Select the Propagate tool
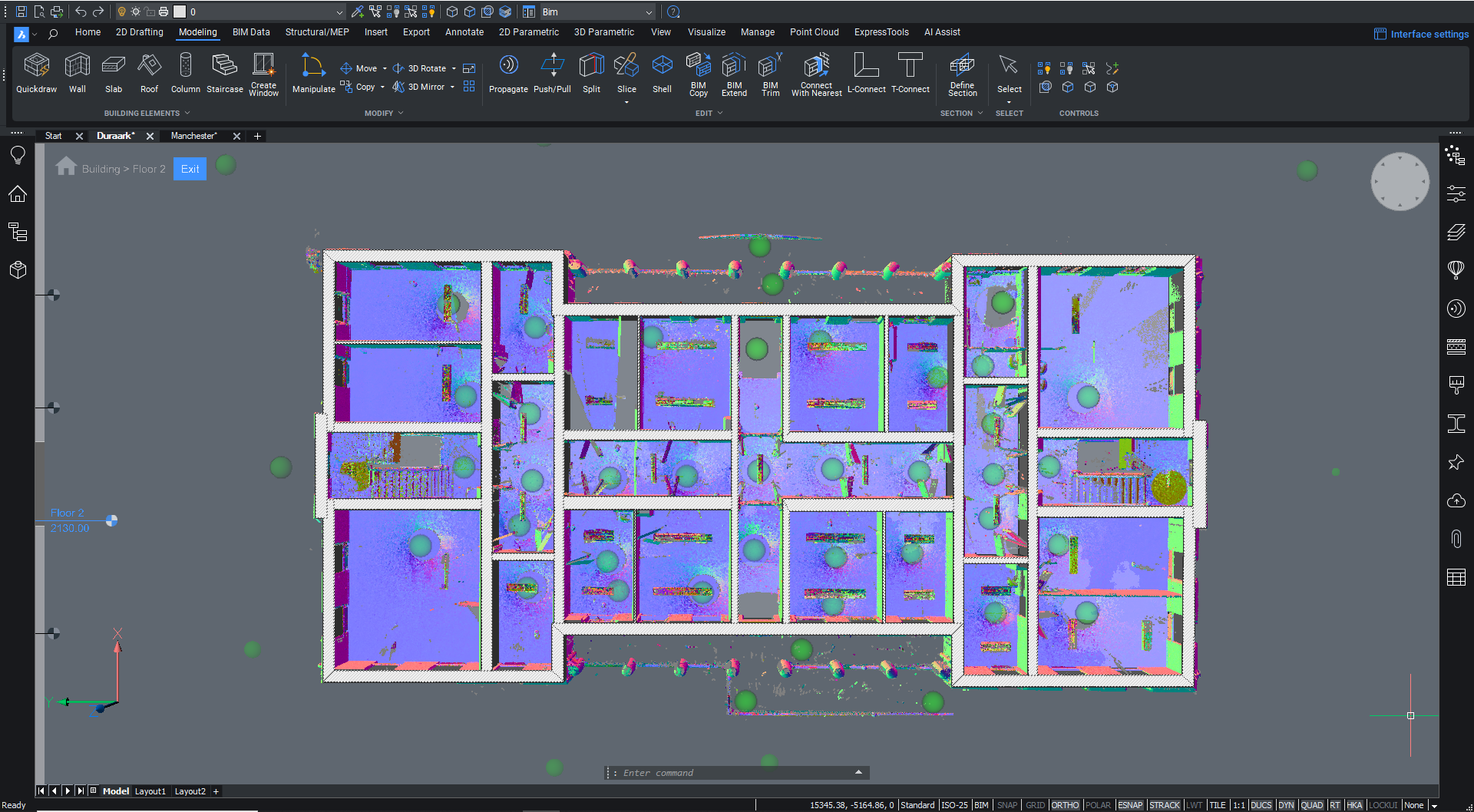The width and height of the screenshot is (1474, 812). pos(508,73)
